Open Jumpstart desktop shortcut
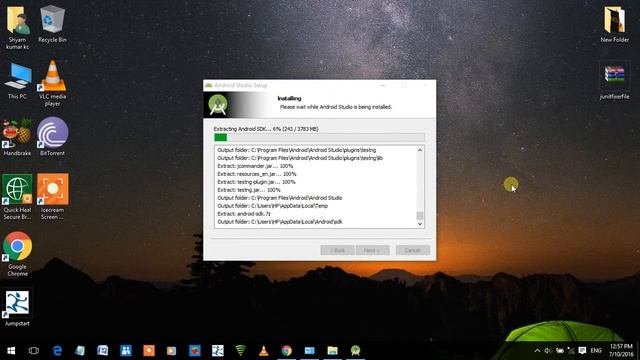The height and width of the screenshot is (360, 640). [x=17, y=308]
